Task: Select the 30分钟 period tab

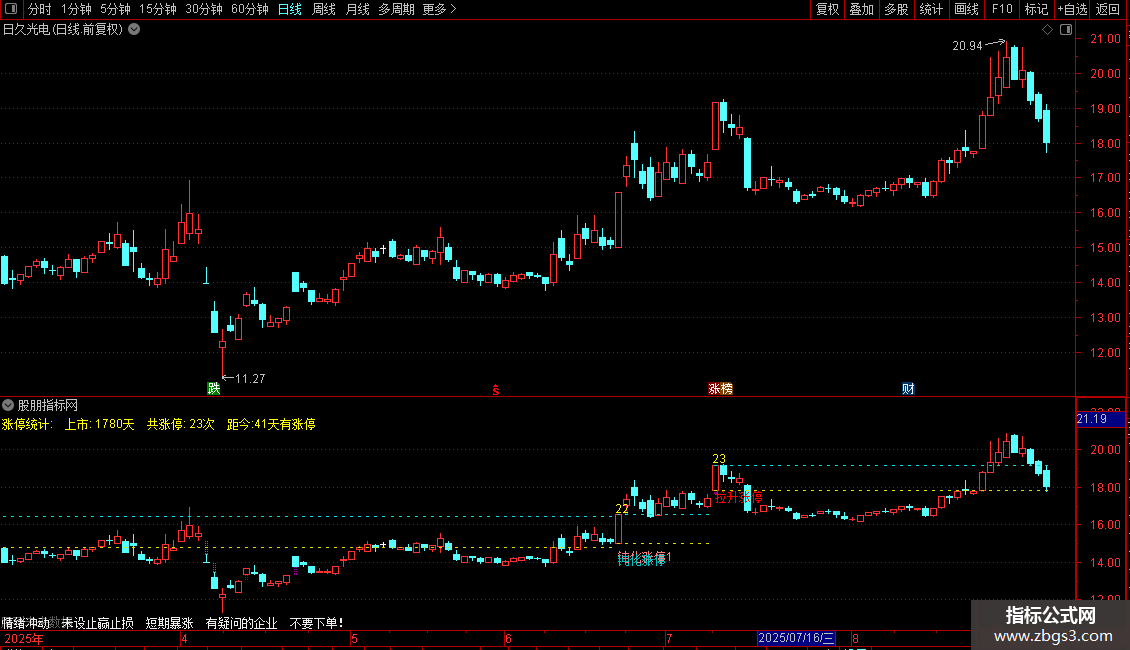Action: pyautogui.click(x=204, y=9)
